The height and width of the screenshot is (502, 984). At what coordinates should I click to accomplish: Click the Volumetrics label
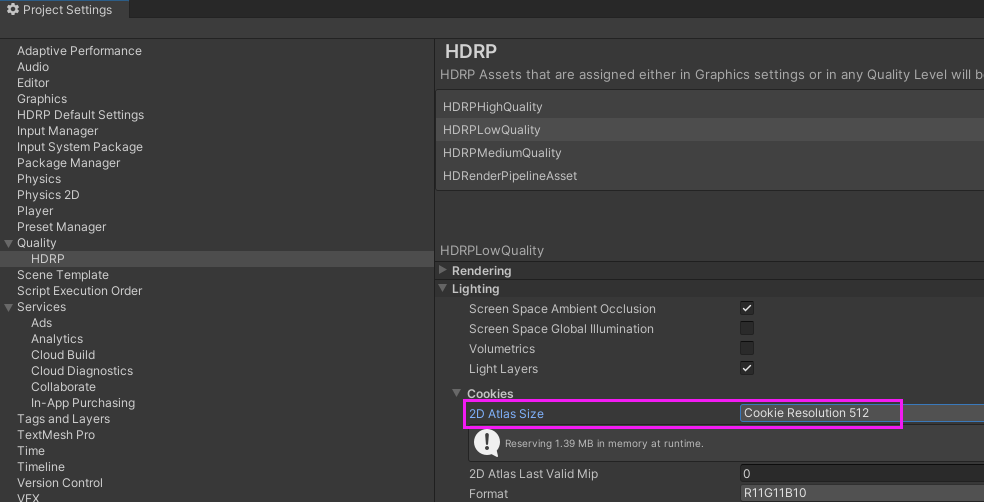coord(501,349)
